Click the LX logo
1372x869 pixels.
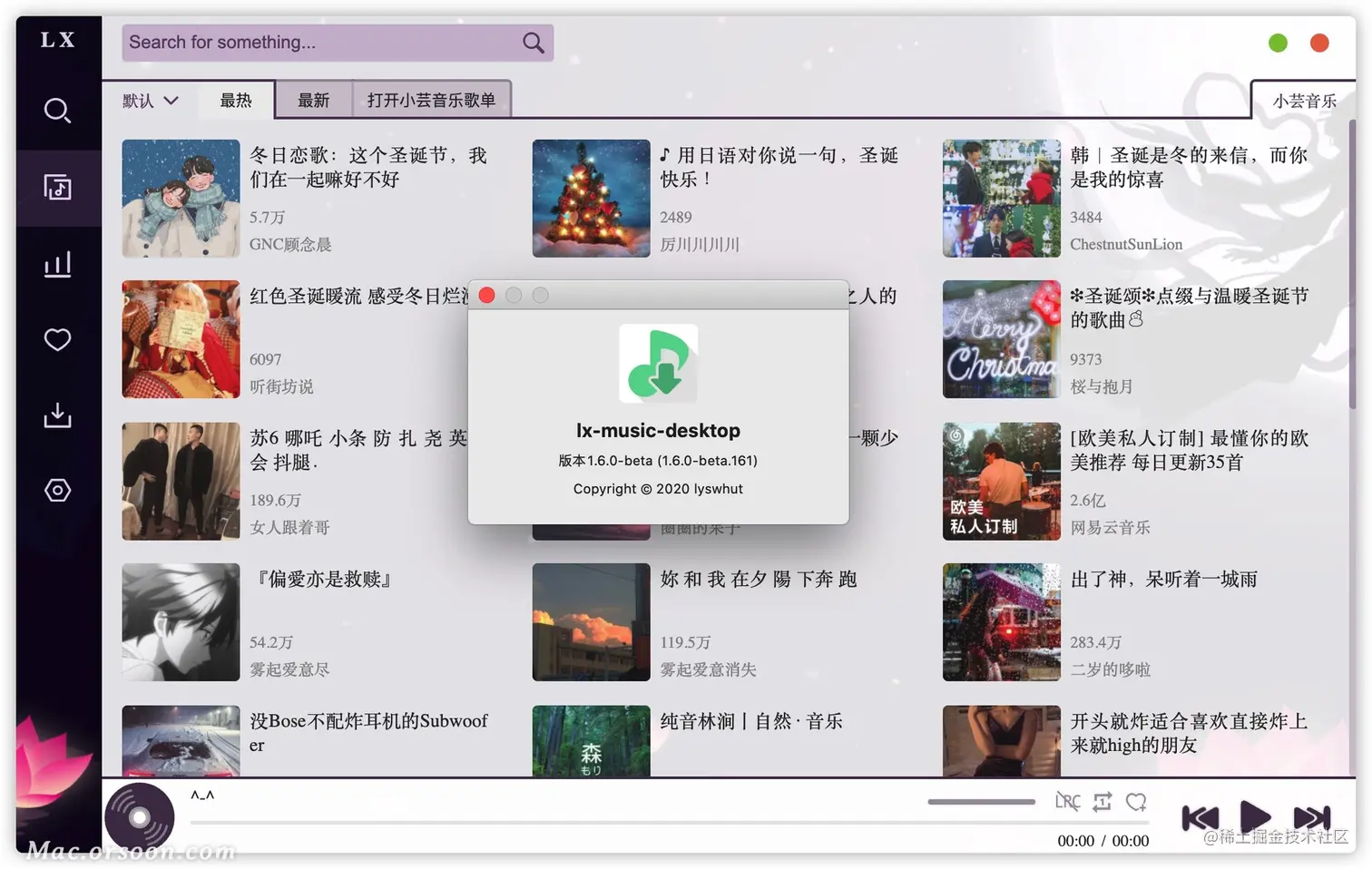(57, 40)
